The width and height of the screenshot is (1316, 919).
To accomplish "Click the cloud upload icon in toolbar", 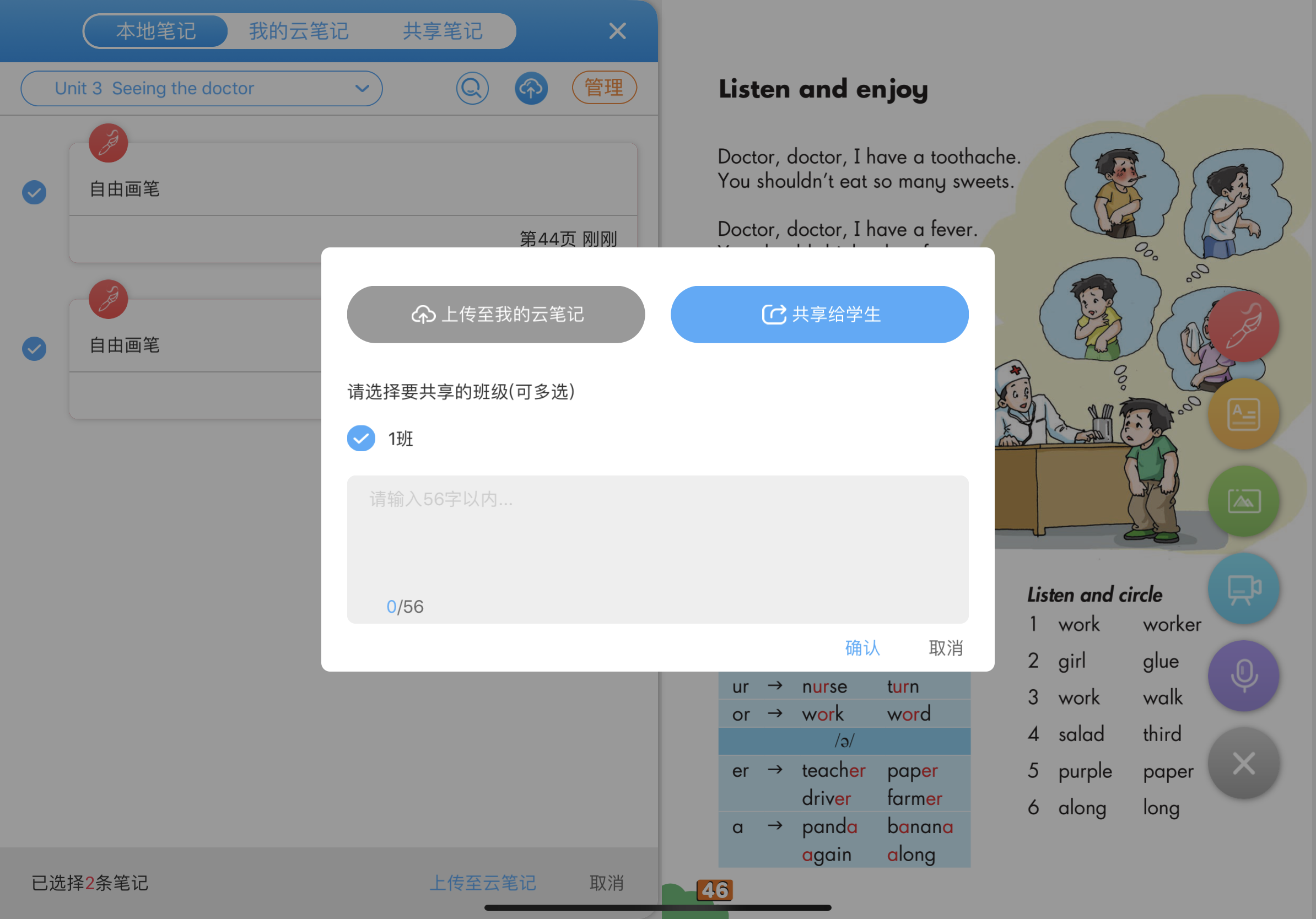I will 531,88.
